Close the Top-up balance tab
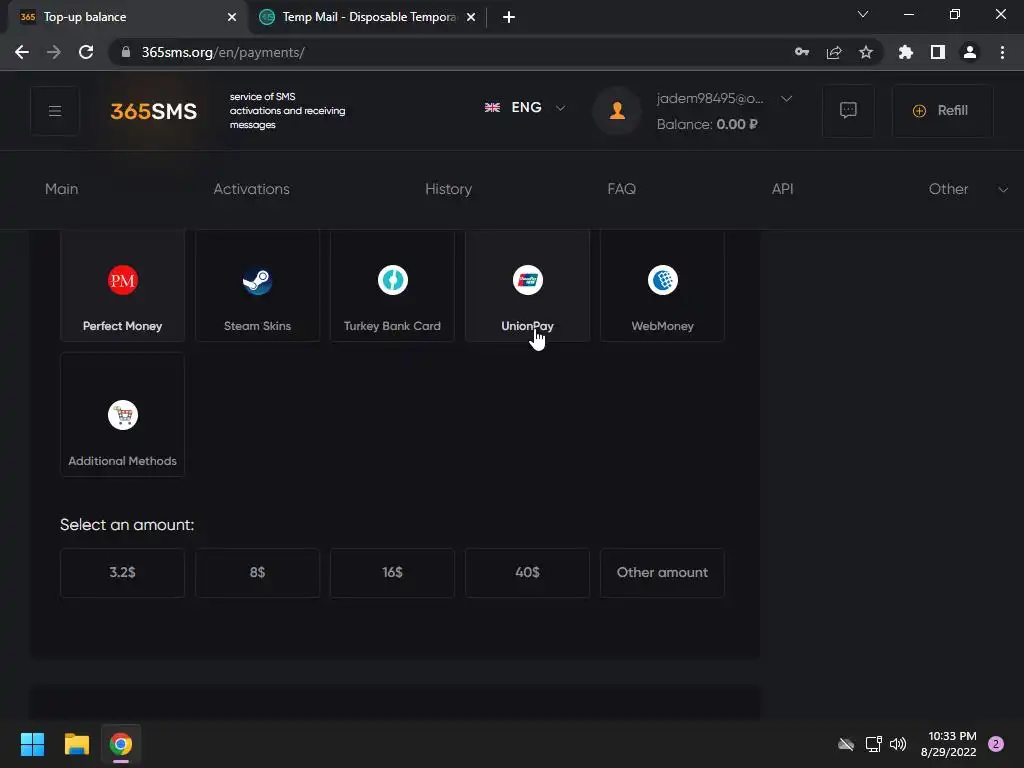 pyautogui.click(x=232, y=17)
